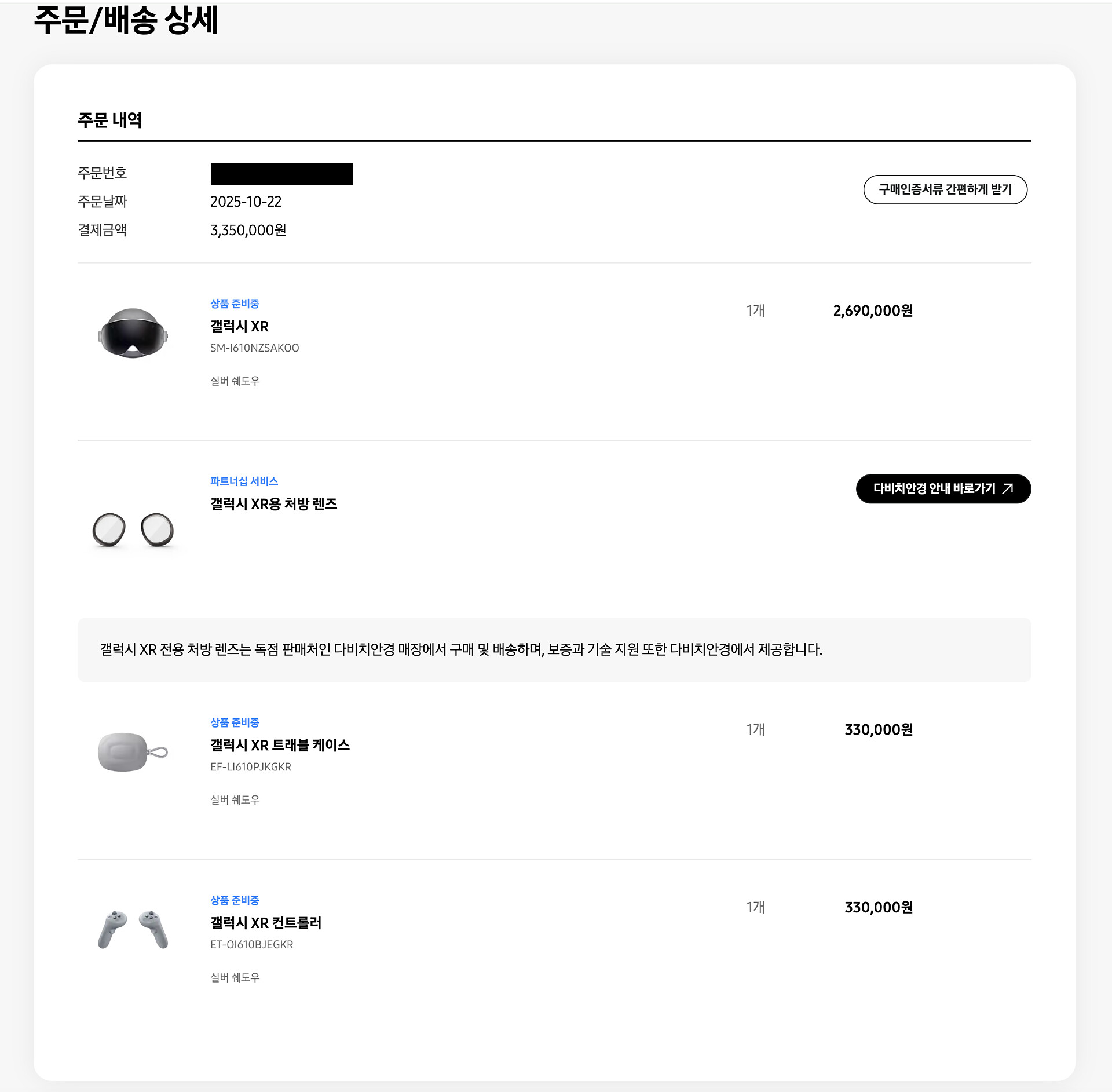Click the 파트너십 서비스 label
Image resolution: width=1112 pixels, height=1092 pixels.
click(x=244, y=481)
